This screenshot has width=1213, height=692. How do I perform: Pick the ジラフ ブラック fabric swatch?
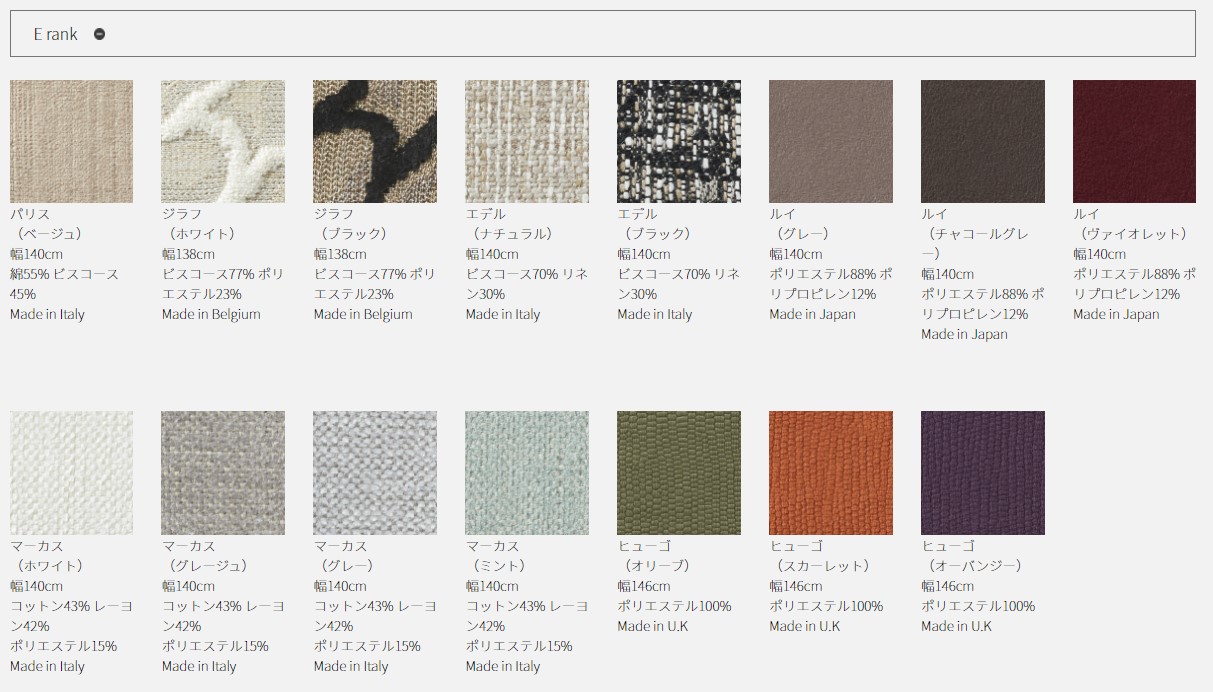[375, 141]
